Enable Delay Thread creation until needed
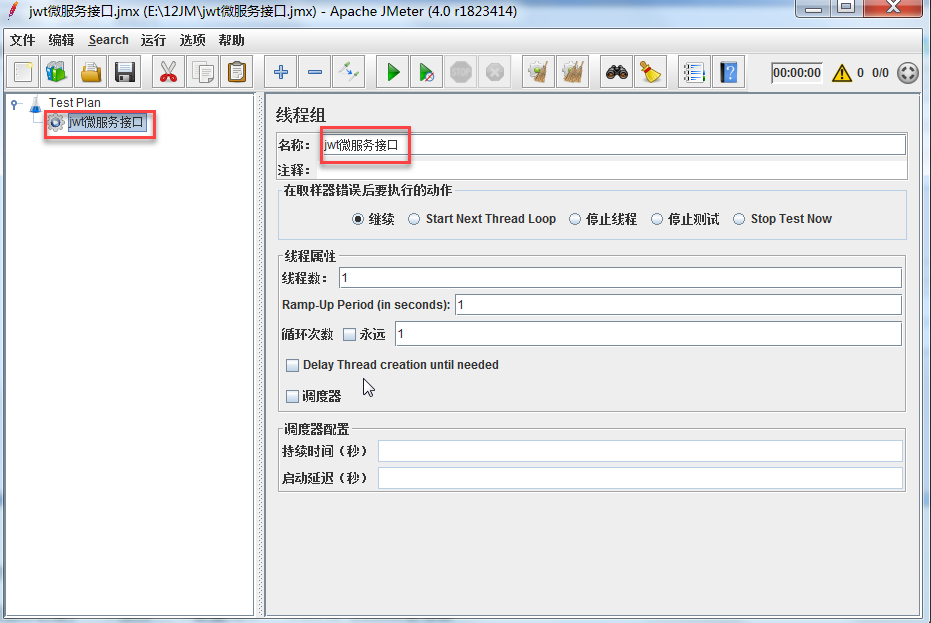The height and width of the screenshot is (623, 931). [x=292, y=365]
